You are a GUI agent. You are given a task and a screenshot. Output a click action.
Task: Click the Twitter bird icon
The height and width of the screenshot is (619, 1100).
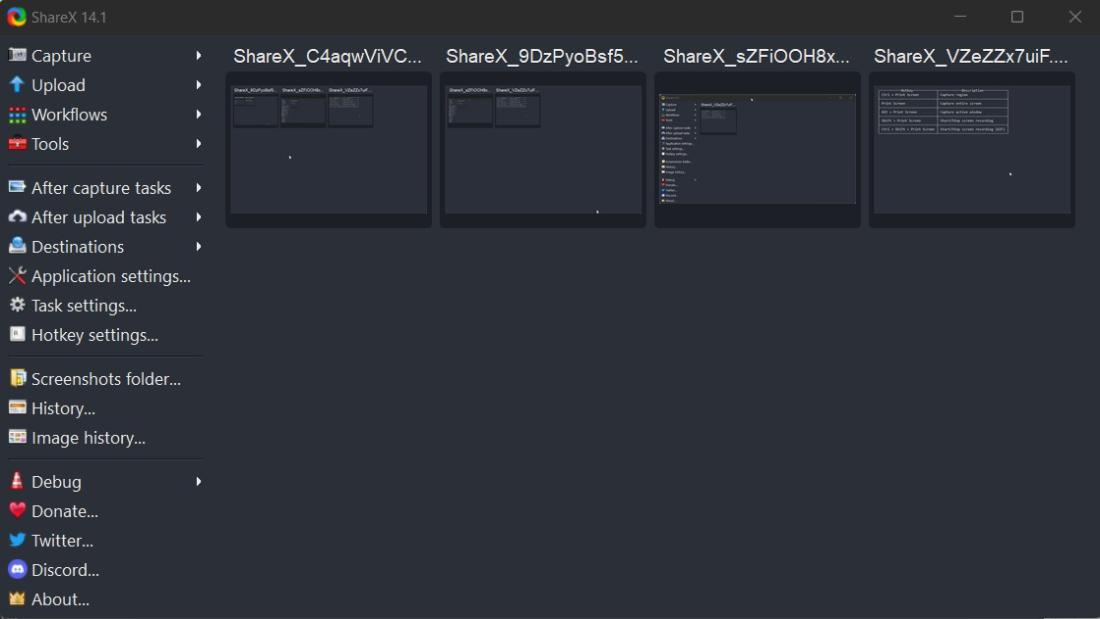click(x=17, y=540)
